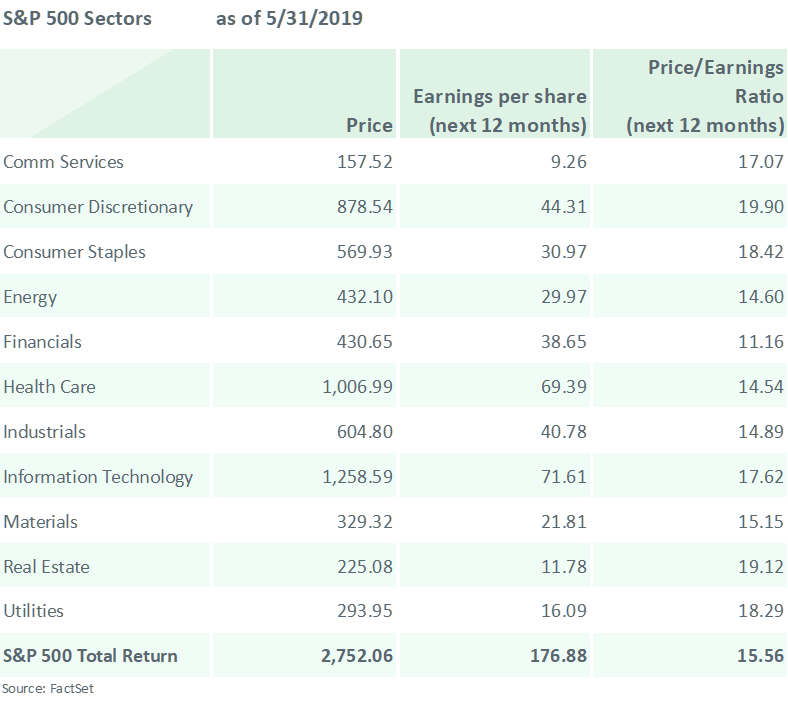Select the 'Price/Earnings Ratio' column header
This screenshot has height=701, width=788.
tap(690, 93)
